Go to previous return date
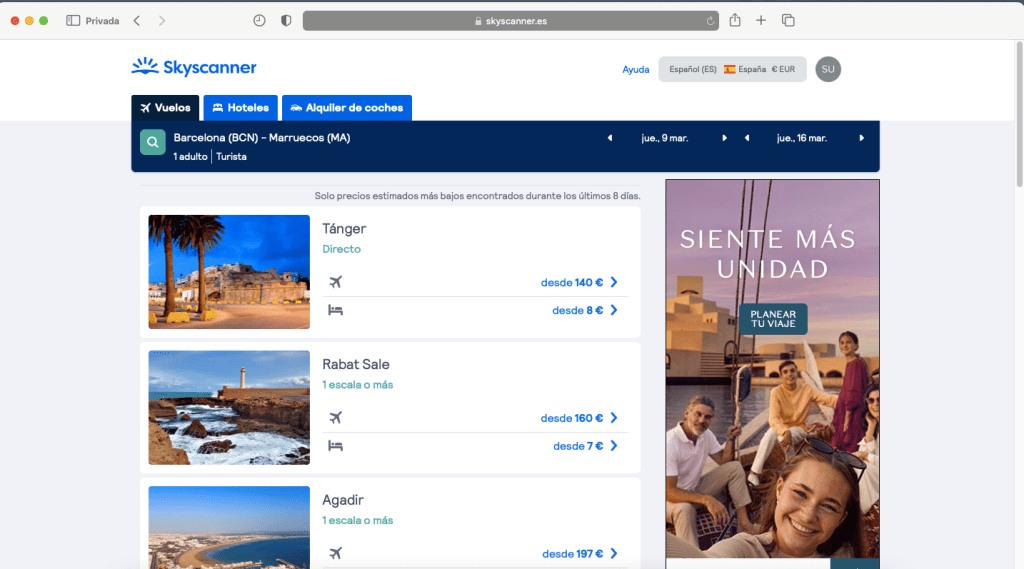This screenshot has width=1024, height=569. [x=746, y=138]
